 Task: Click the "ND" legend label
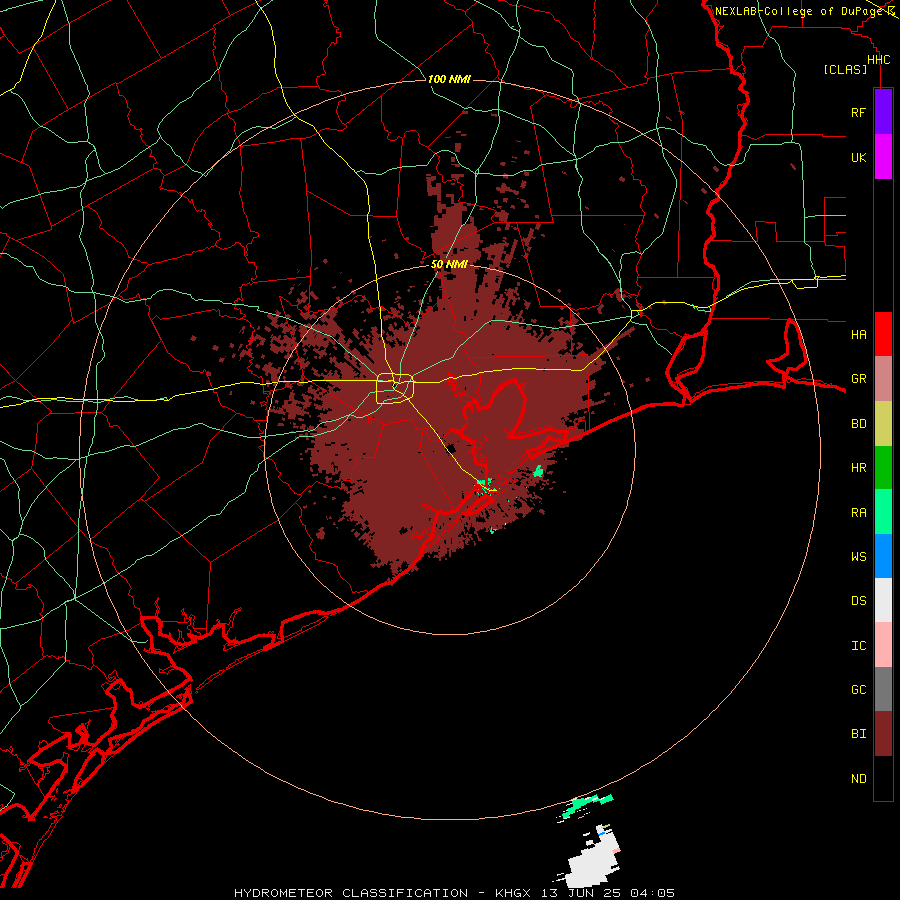pyautogui.click(x=858, y=779)
